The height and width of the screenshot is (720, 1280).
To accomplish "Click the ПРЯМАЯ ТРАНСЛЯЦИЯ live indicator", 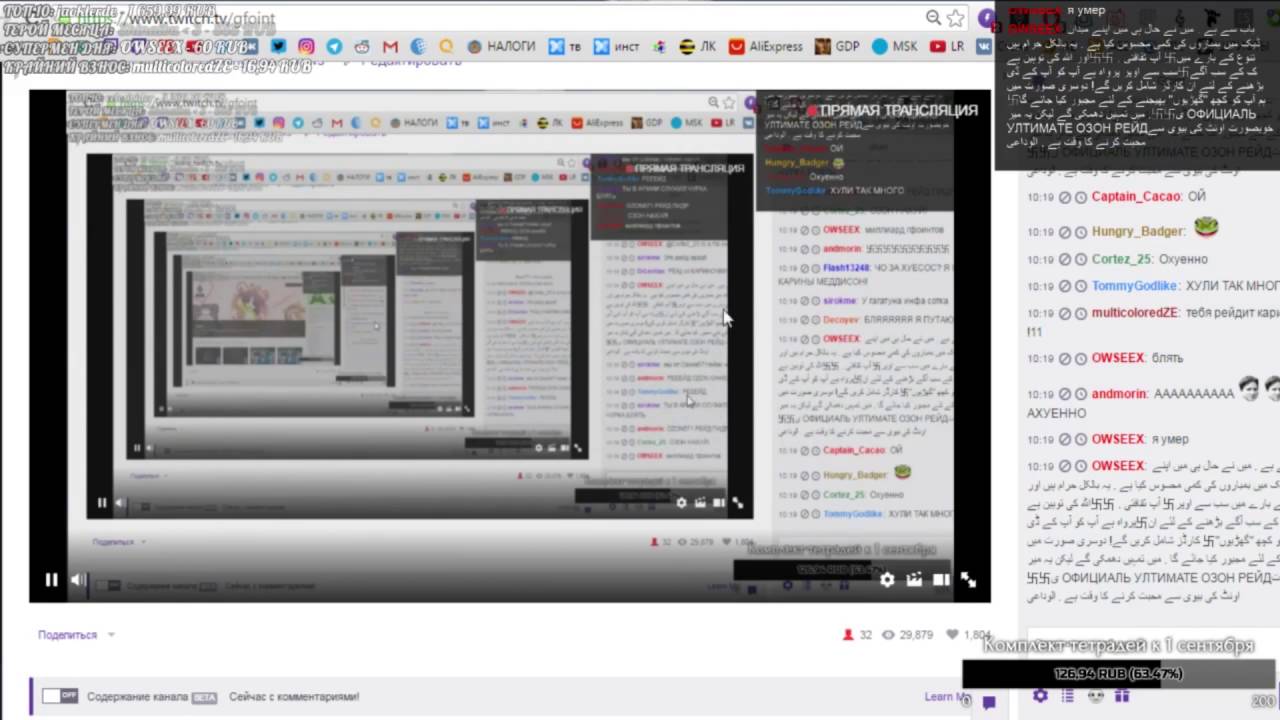I will [x=893, y=110].
